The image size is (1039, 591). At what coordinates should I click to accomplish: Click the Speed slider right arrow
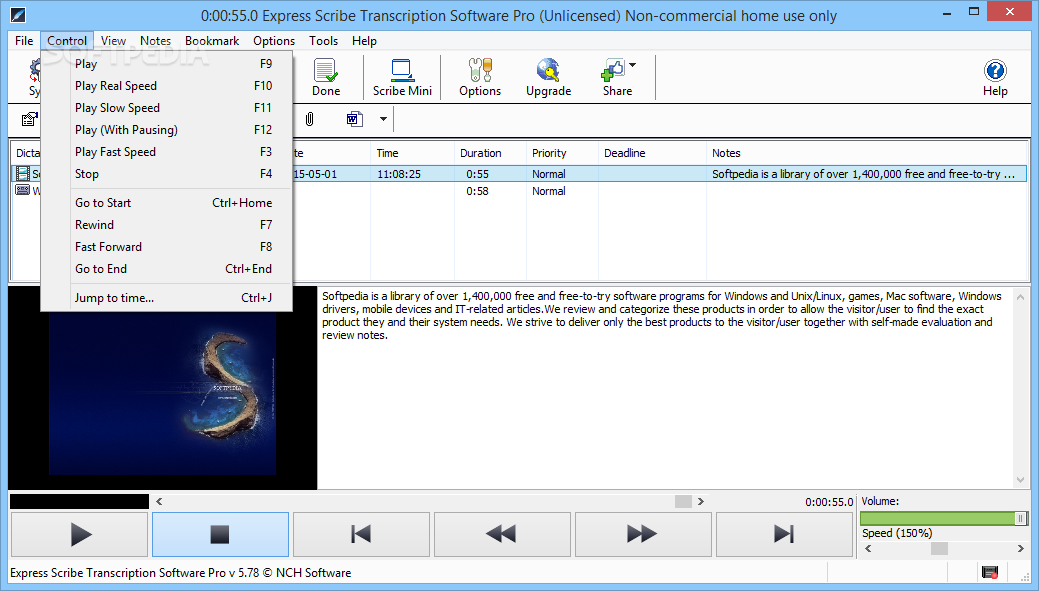tap(1020, 549)
